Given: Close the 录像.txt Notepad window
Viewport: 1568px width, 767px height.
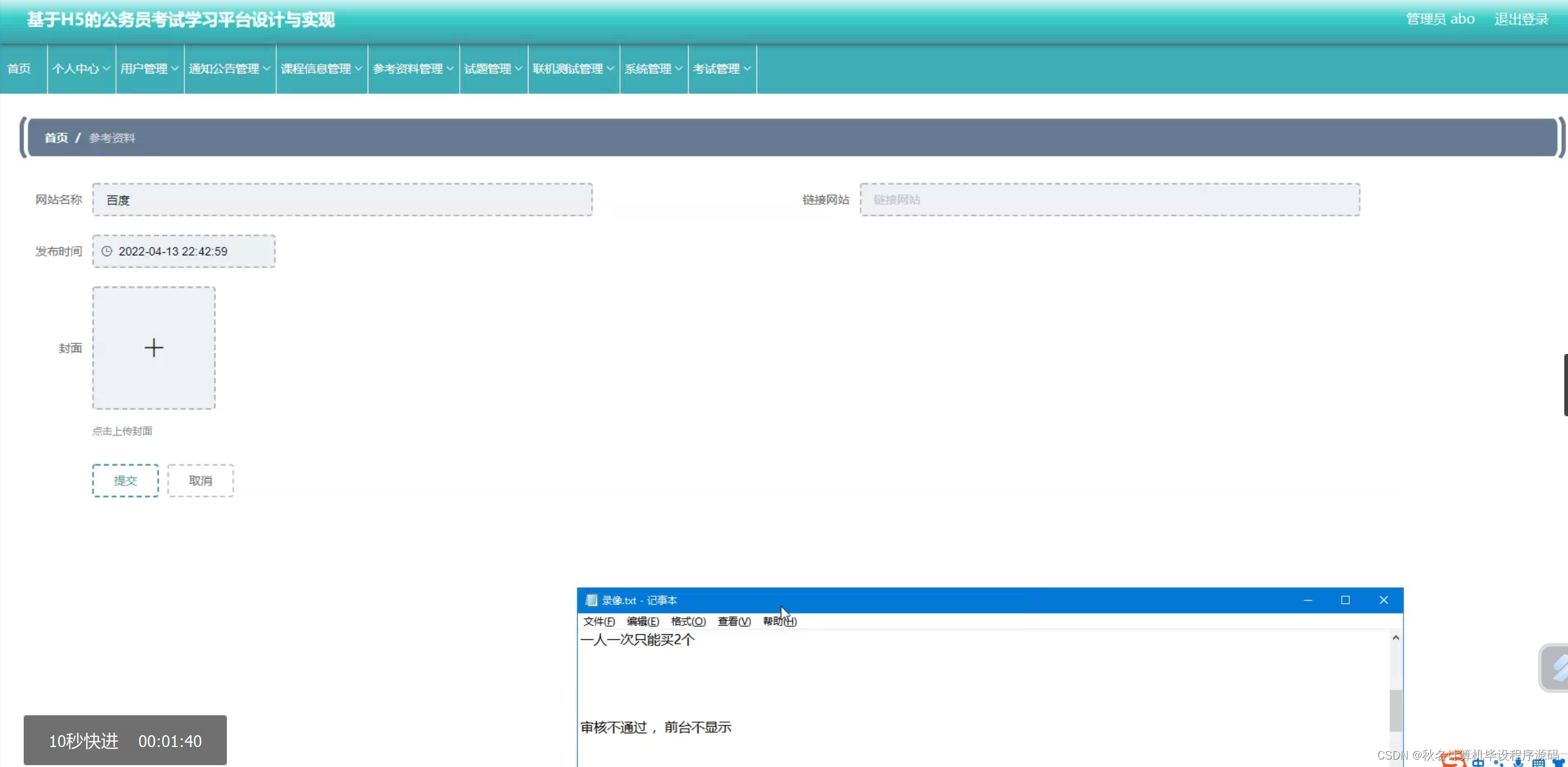Looking at the screenshot, I should pyautogui.click(x=1384, y=600).
